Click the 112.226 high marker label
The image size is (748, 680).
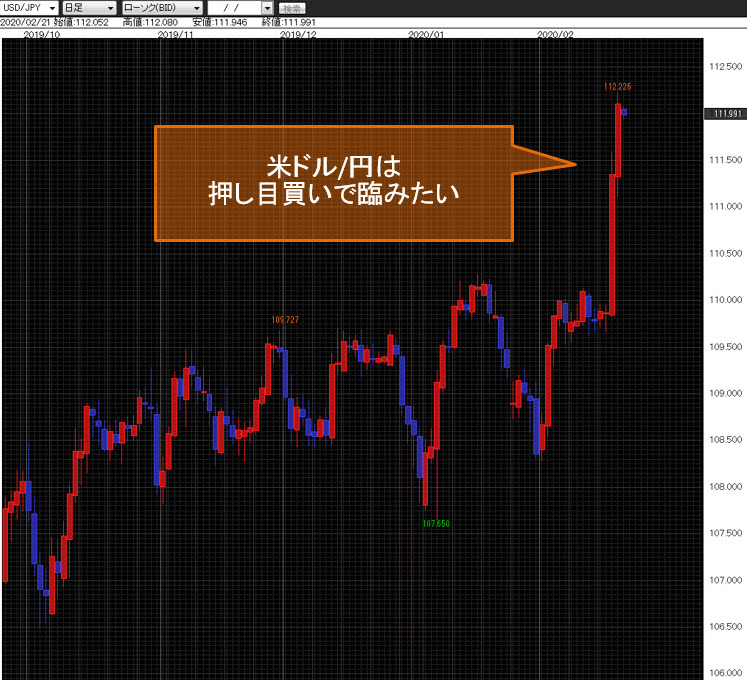click(x=617, y=86)
